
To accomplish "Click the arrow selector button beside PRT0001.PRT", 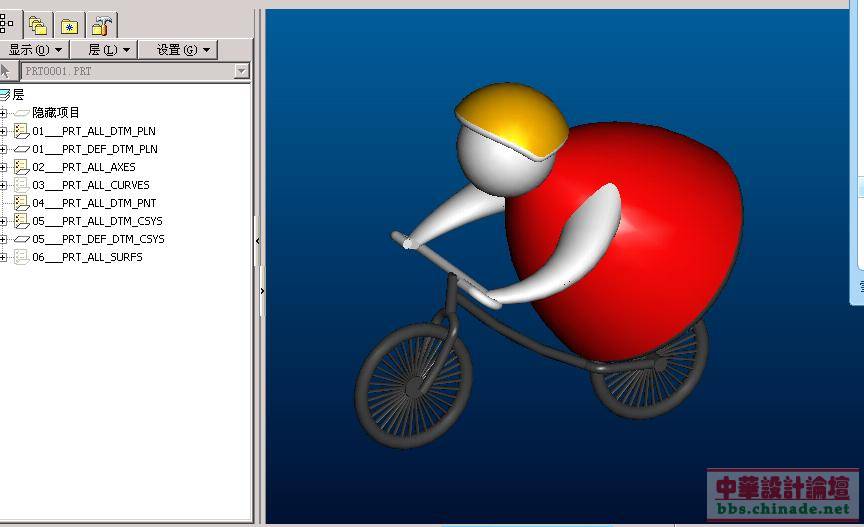I will point(7,71).
